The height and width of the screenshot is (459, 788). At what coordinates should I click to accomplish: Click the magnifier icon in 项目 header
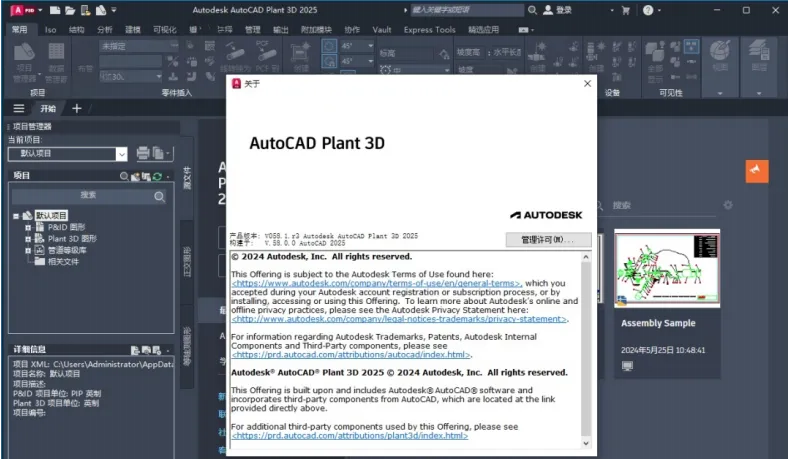click(124, 176)
